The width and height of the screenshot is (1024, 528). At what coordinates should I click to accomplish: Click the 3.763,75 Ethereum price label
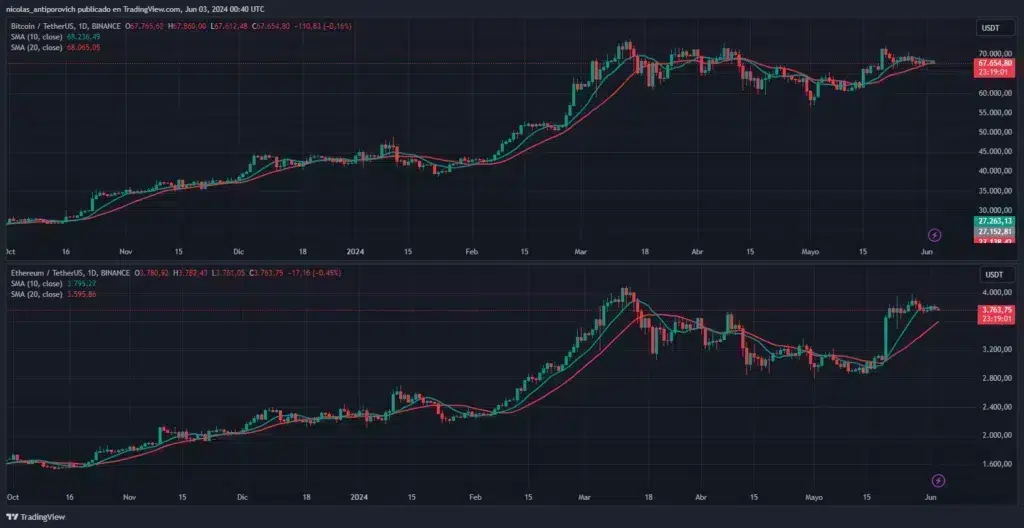[x=994, y=310]
